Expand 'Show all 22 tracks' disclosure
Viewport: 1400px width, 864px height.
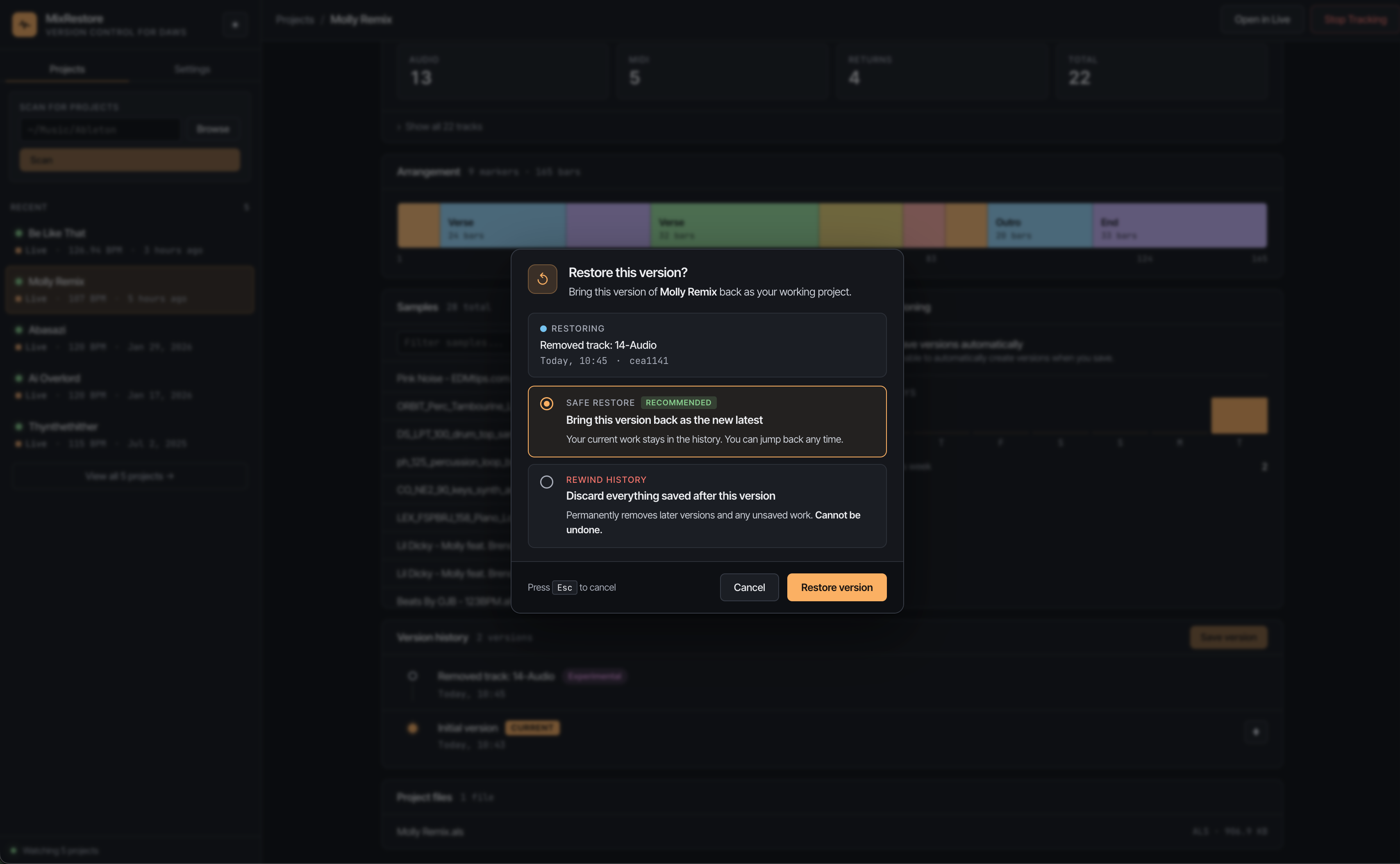point(440,127)
